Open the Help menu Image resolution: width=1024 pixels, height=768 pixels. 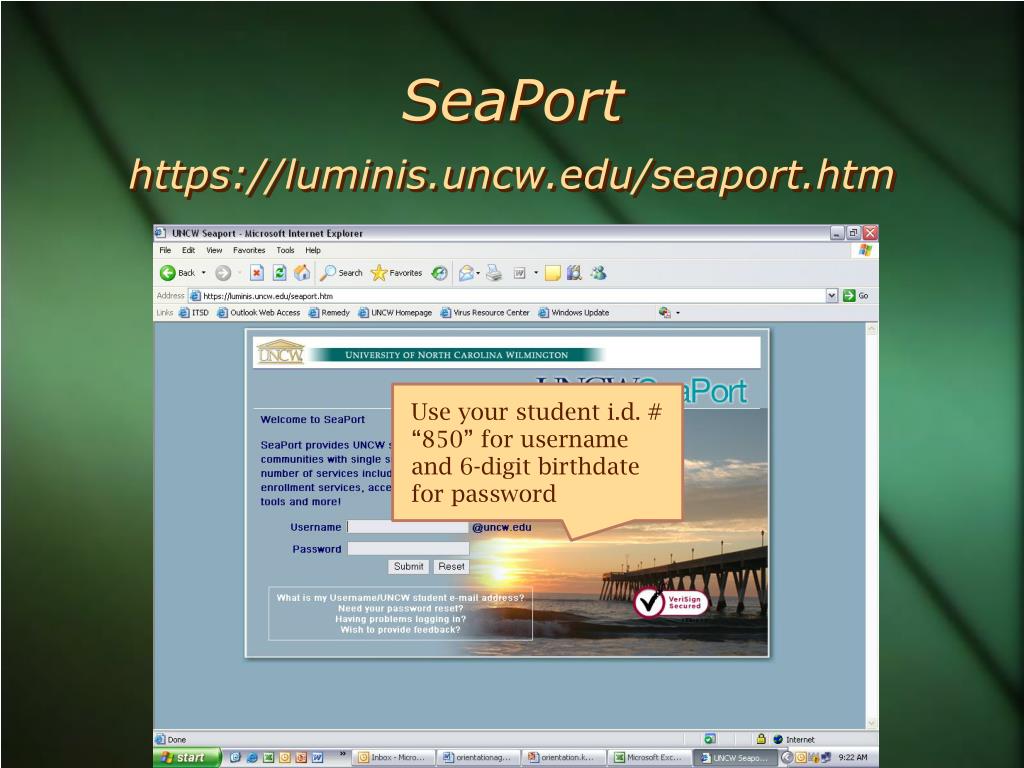tap(313, 250)
